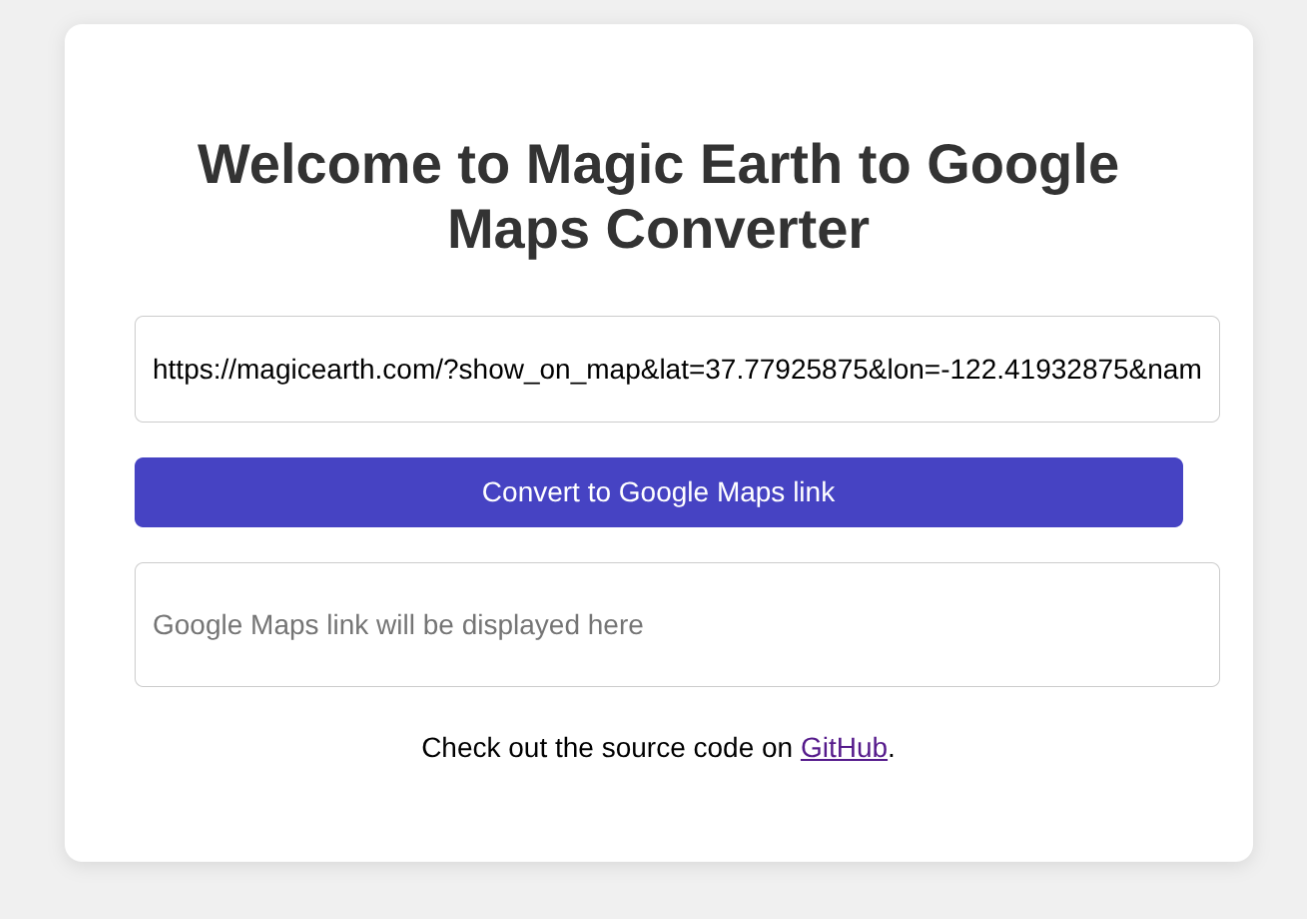This screenshot has height=919, width=1307.
Task: Click 'show_on_map' inside the URL field
Action: (549, 370)
